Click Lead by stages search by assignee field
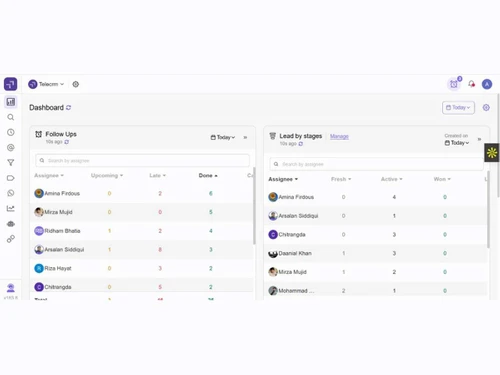The width and height of the screenshot is (500, 375). [x=377, y=164]
